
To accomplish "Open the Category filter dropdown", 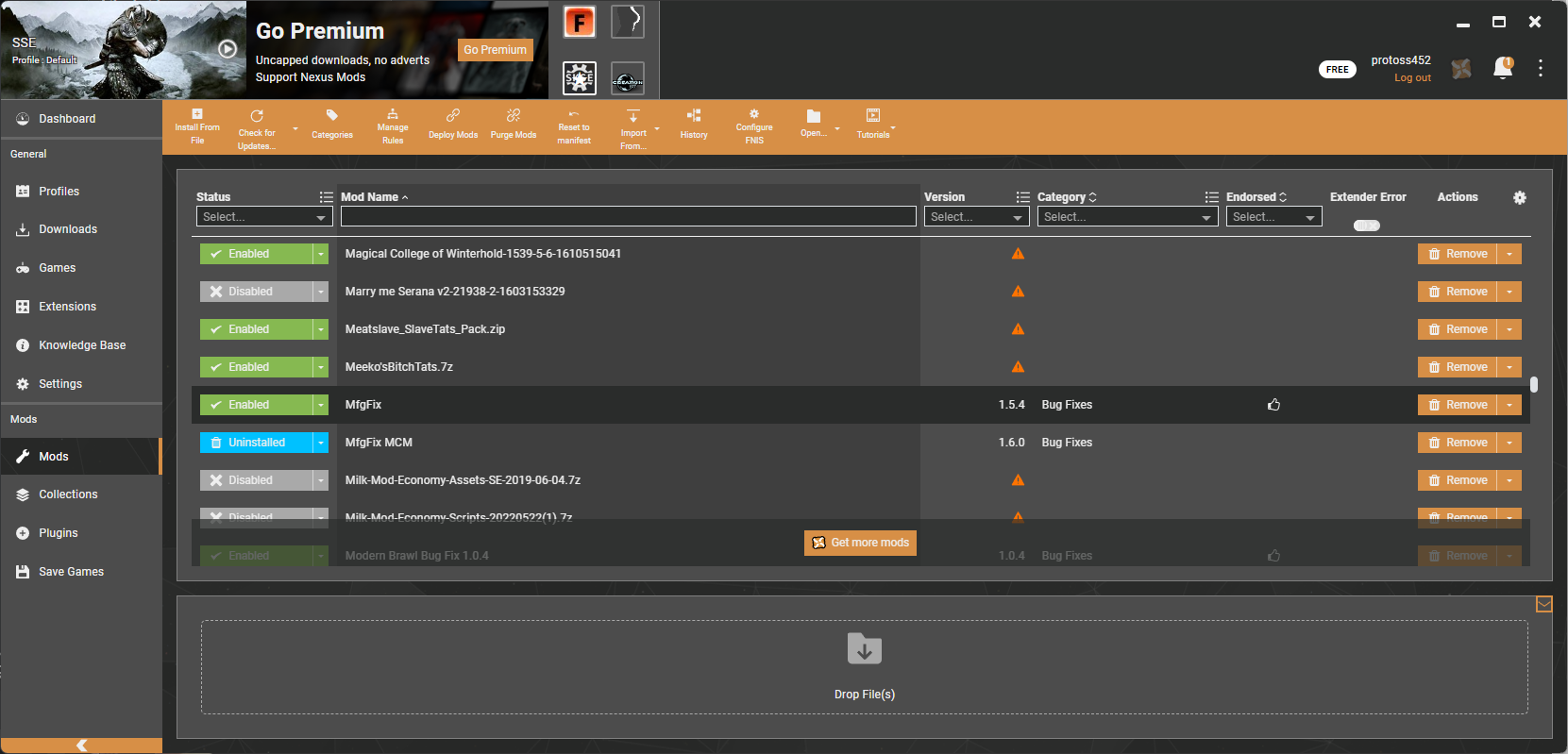I will coord(1128,217).
